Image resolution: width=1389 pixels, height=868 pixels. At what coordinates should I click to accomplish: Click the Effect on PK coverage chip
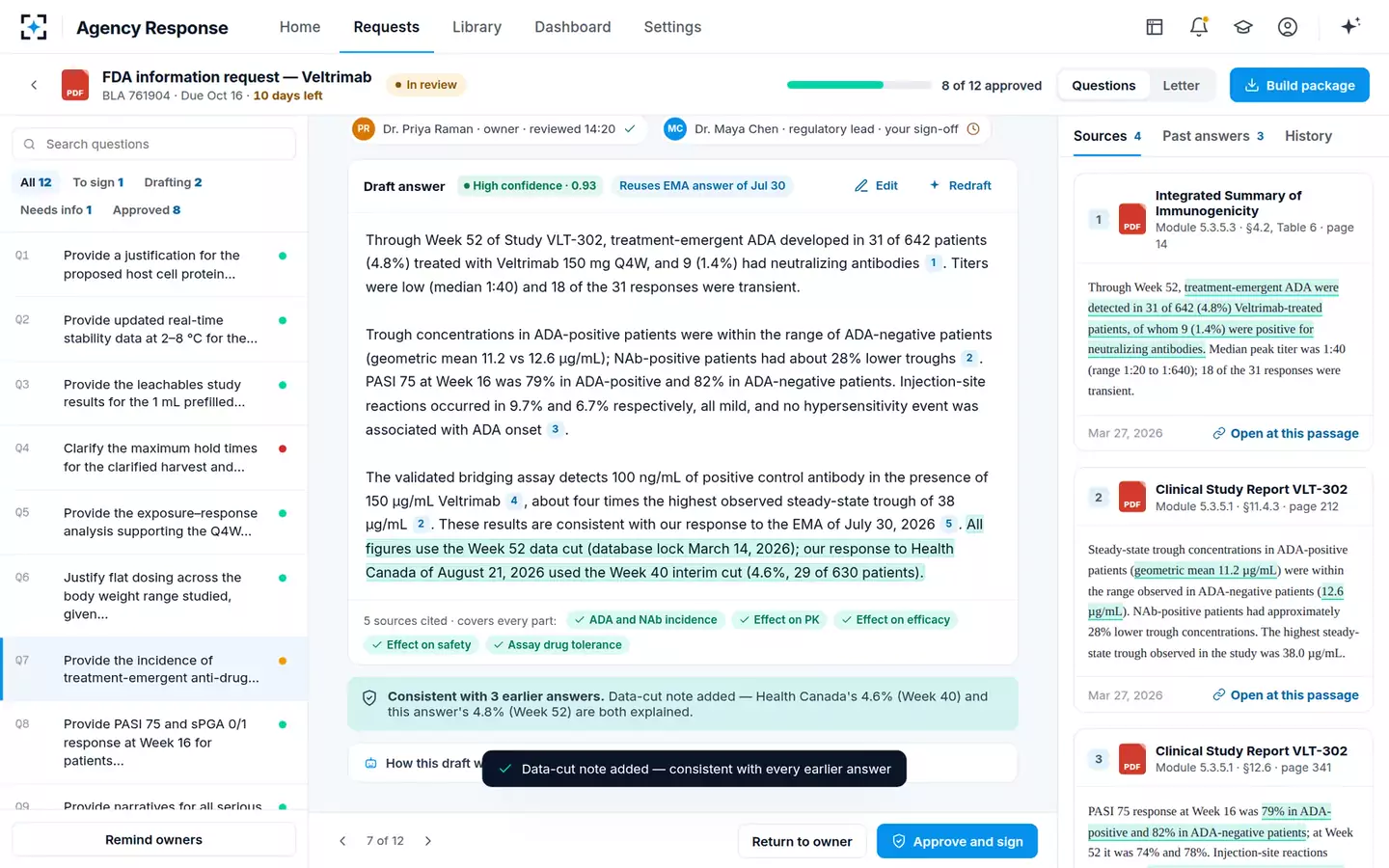[777, 619]
